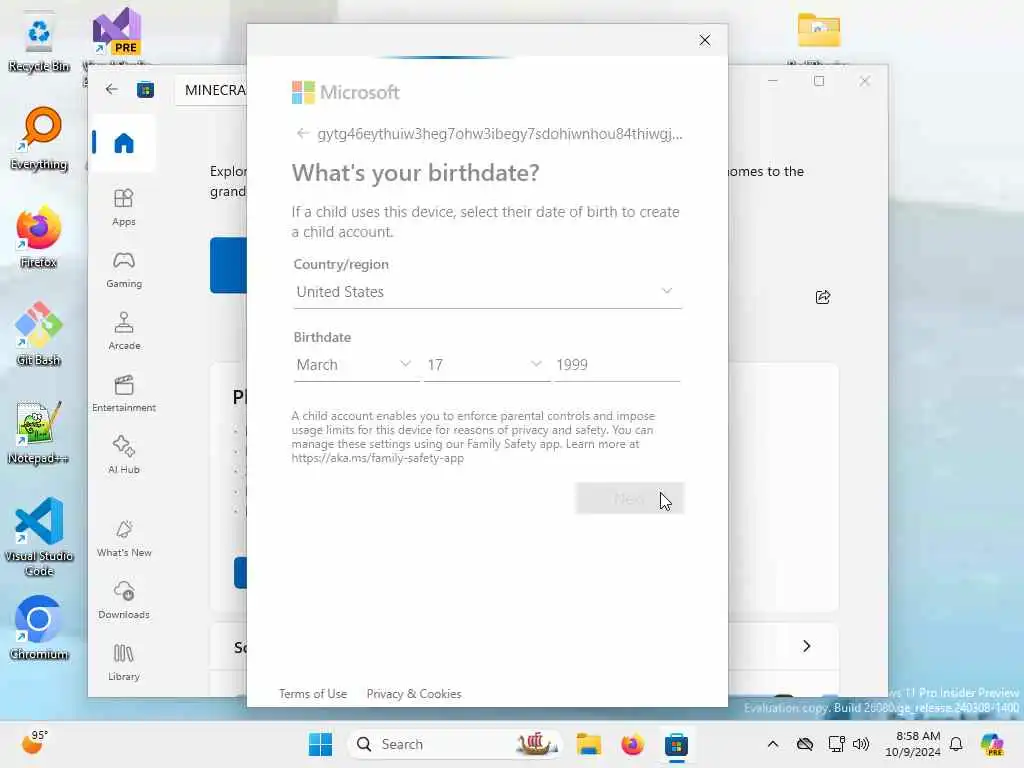Go back in the Microsoft Store window
This screenshot has width=1024, height=768.
pos(112,89)
